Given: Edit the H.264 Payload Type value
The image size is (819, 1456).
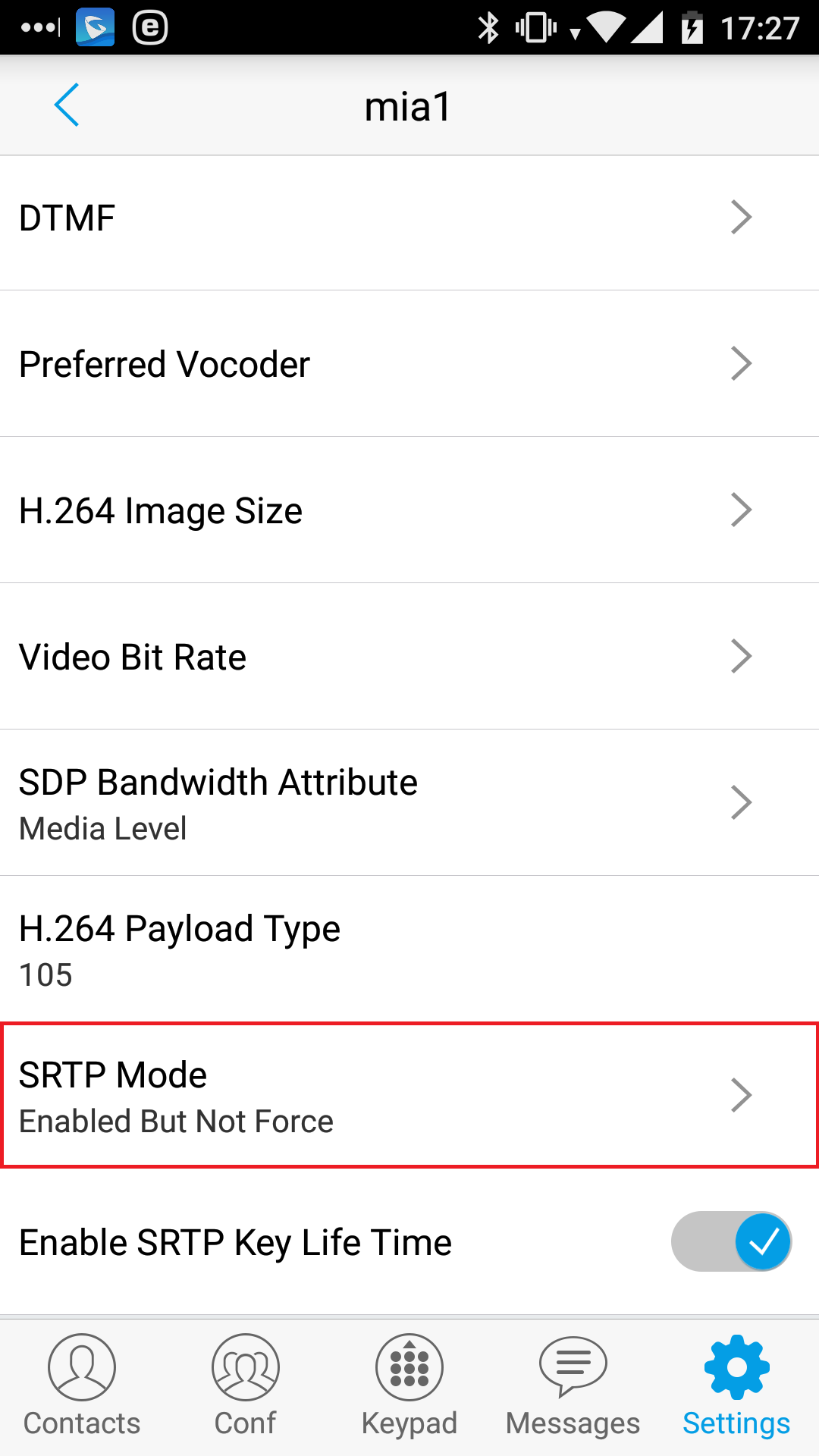Looking at the screenshot, I should [x=409, y=949].
